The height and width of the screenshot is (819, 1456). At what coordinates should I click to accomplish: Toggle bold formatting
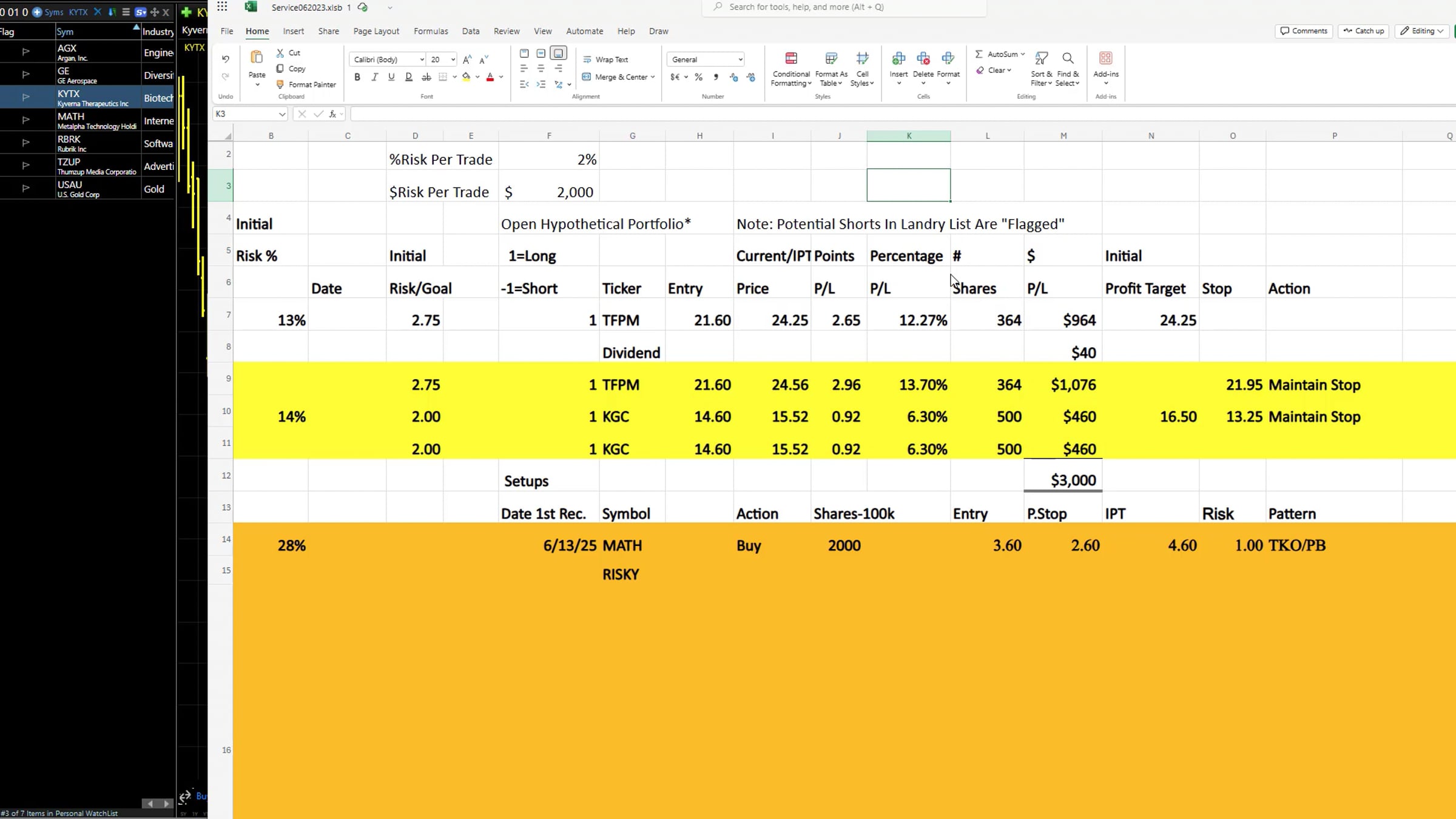pyautogui.click(x=357, y=77)
